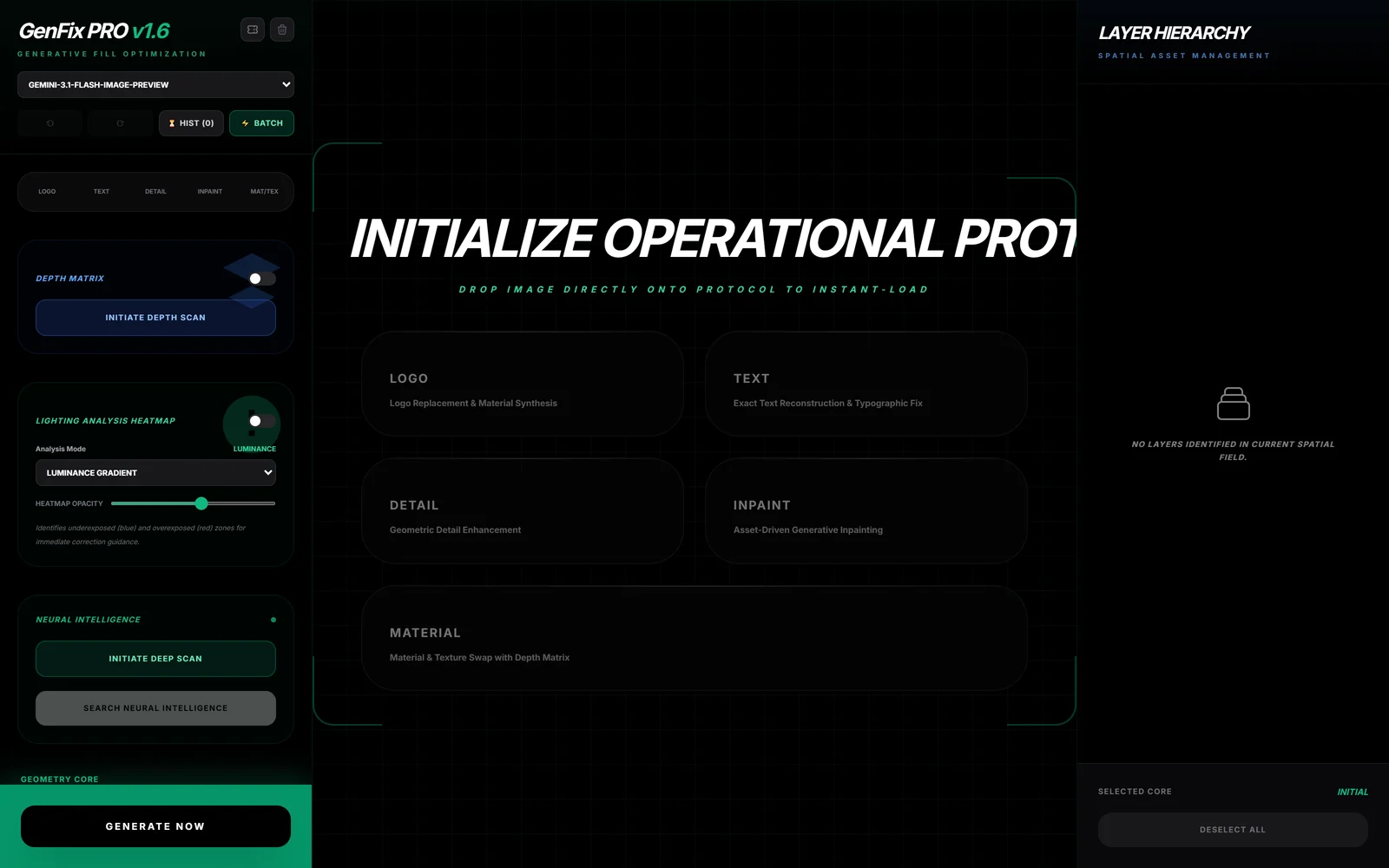1389x868 pixels.
Task: Click the GEOMETRY CORE section label
Action: pos(60,779)
